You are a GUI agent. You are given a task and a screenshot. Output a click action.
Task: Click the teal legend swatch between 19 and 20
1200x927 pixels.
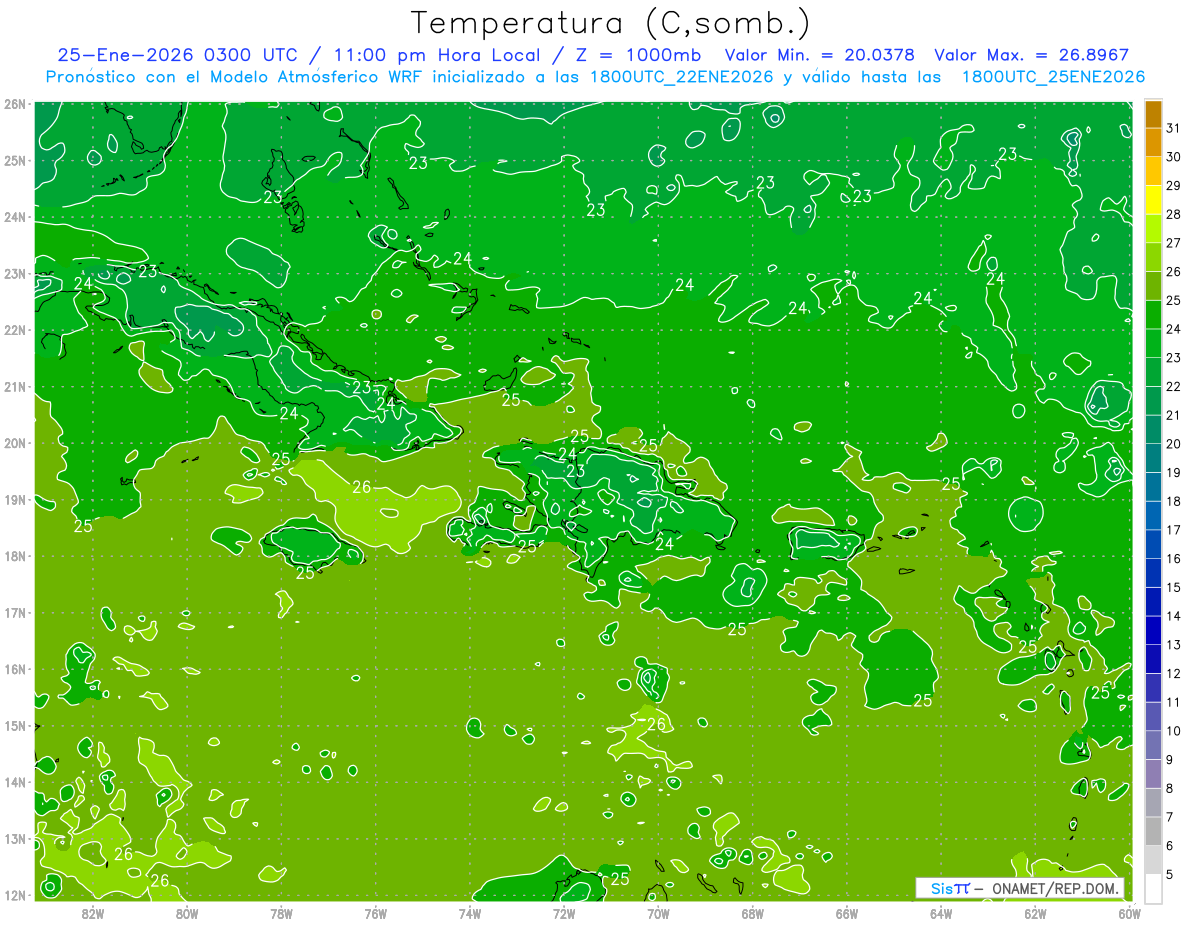[x=1153, y=458]
